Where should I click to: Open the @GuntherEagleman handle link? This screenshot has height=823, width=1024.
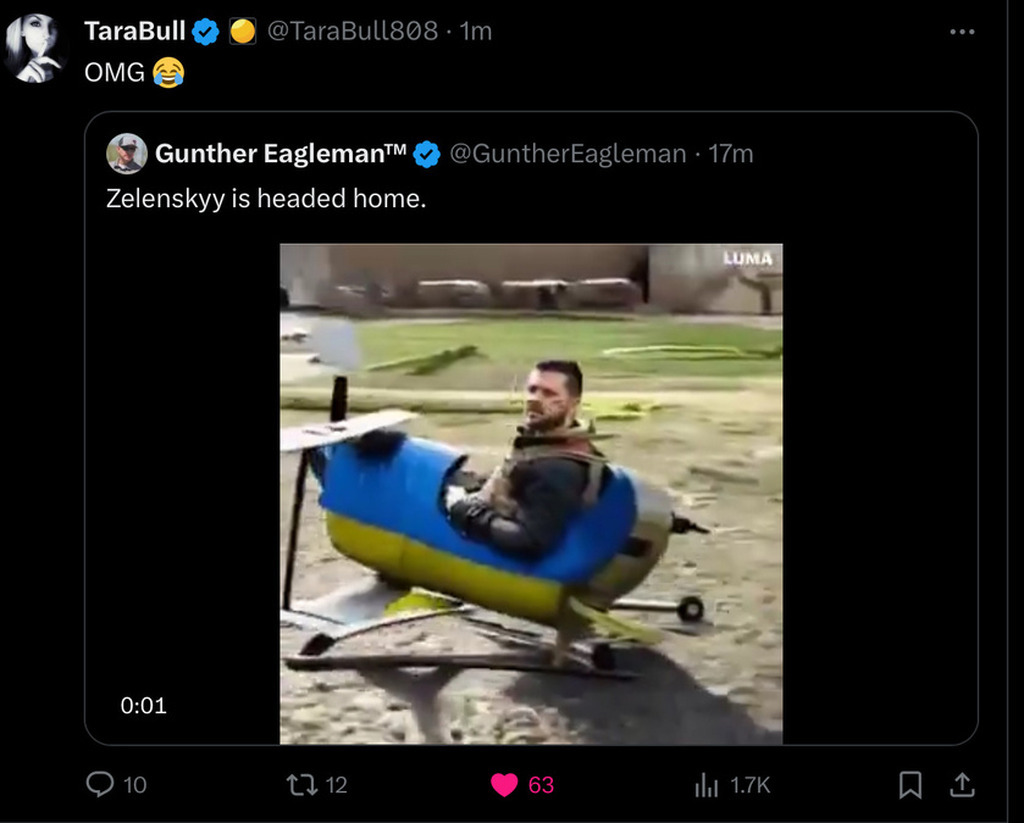pos(568,154)
